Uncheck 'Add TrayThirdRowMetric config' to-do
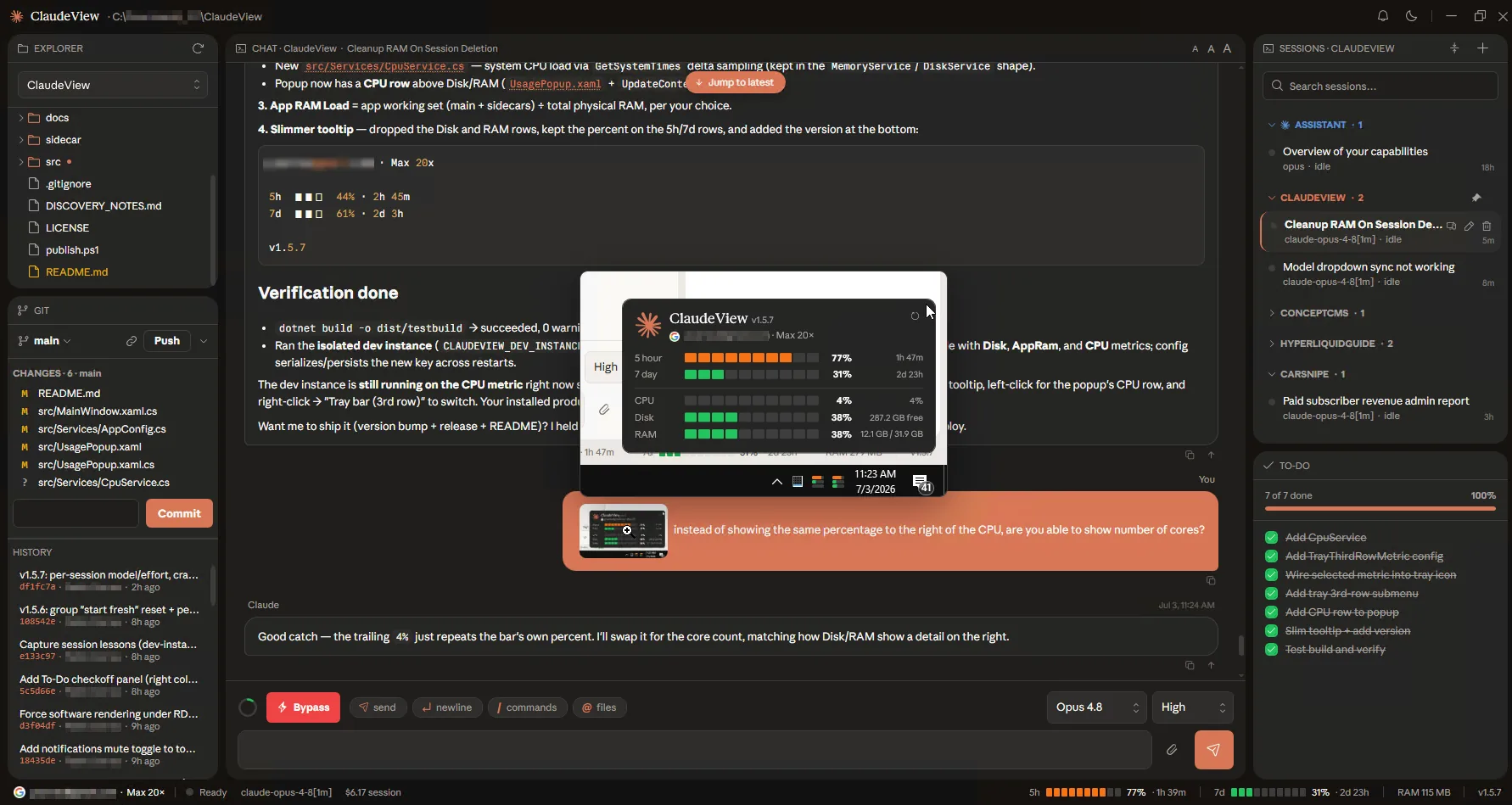 click(x=1271, y=556)
